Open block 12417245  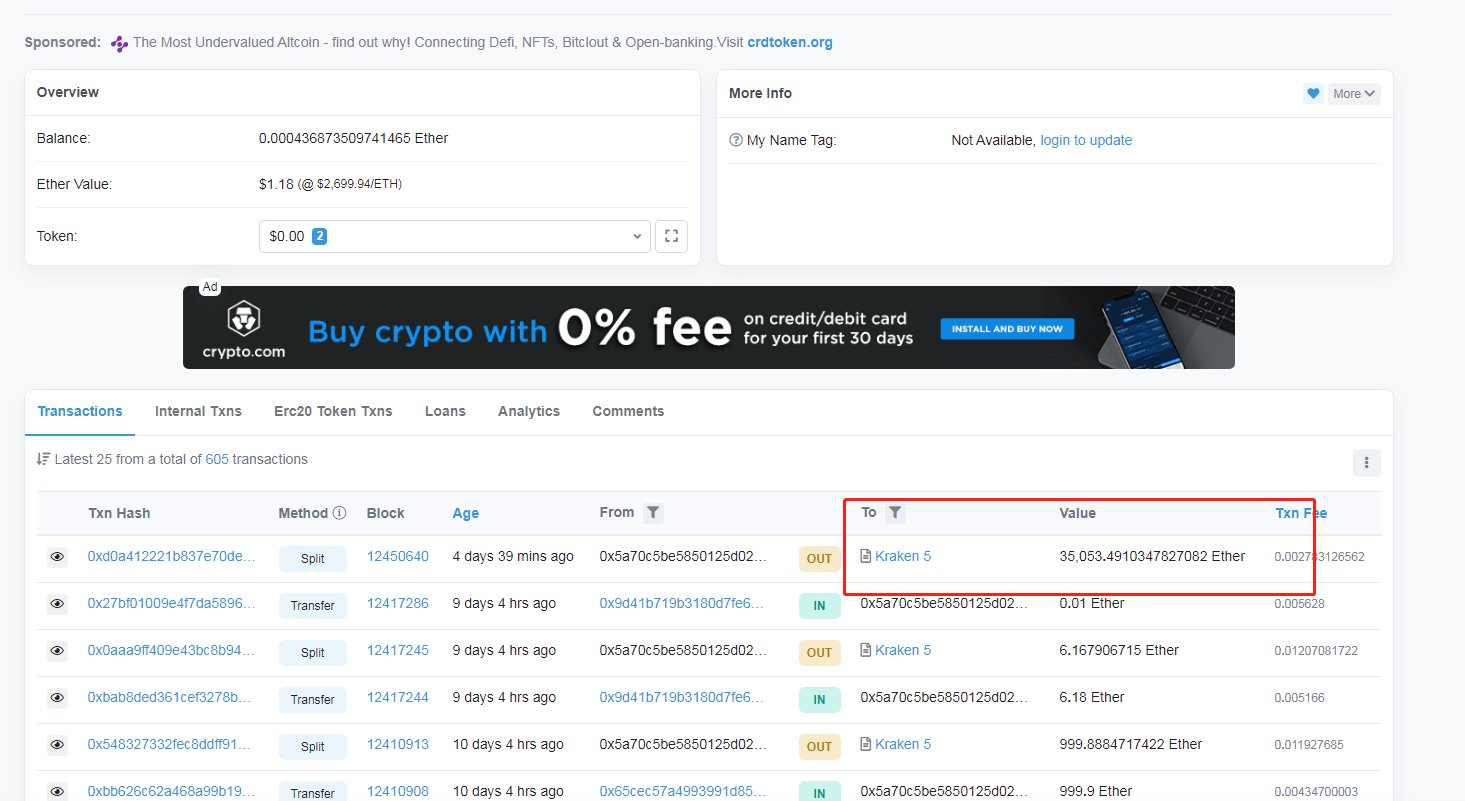398,651
